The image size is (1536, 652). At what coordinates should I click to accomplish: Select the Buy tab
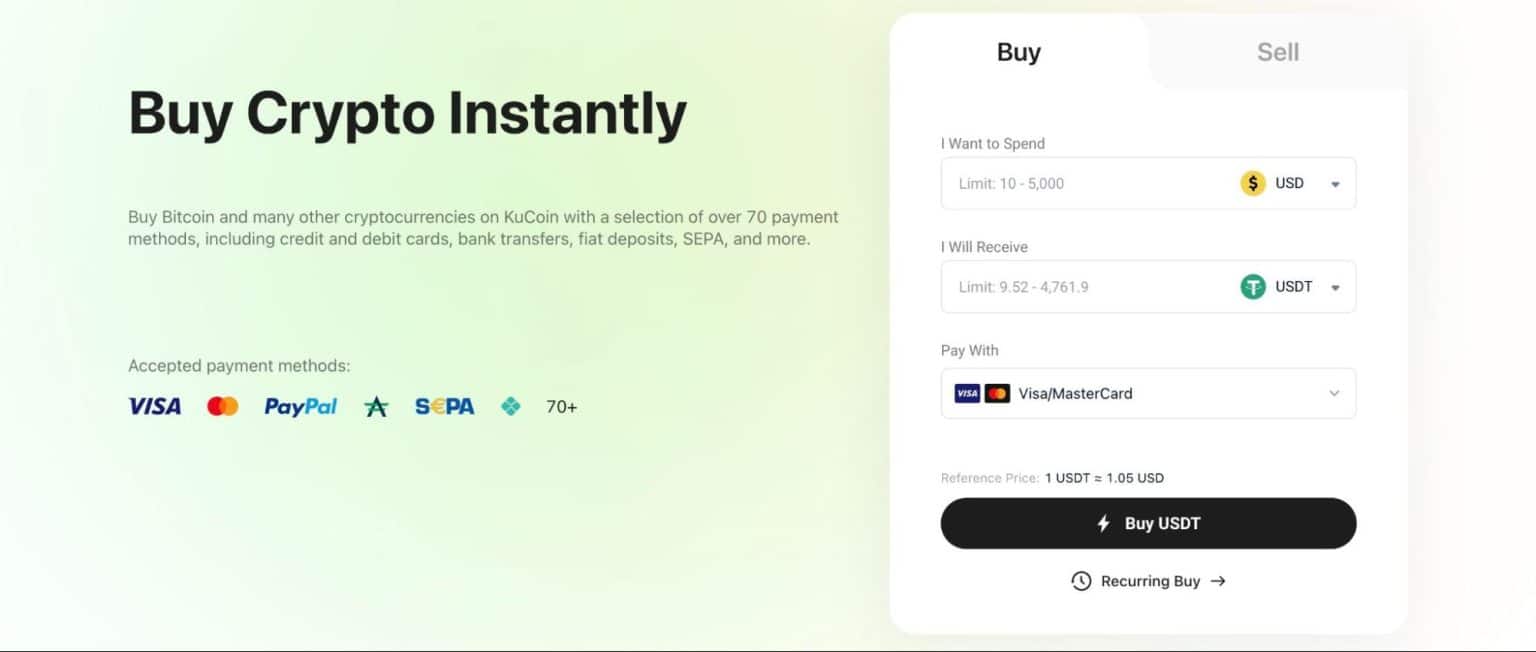(x=1019, y=51)
